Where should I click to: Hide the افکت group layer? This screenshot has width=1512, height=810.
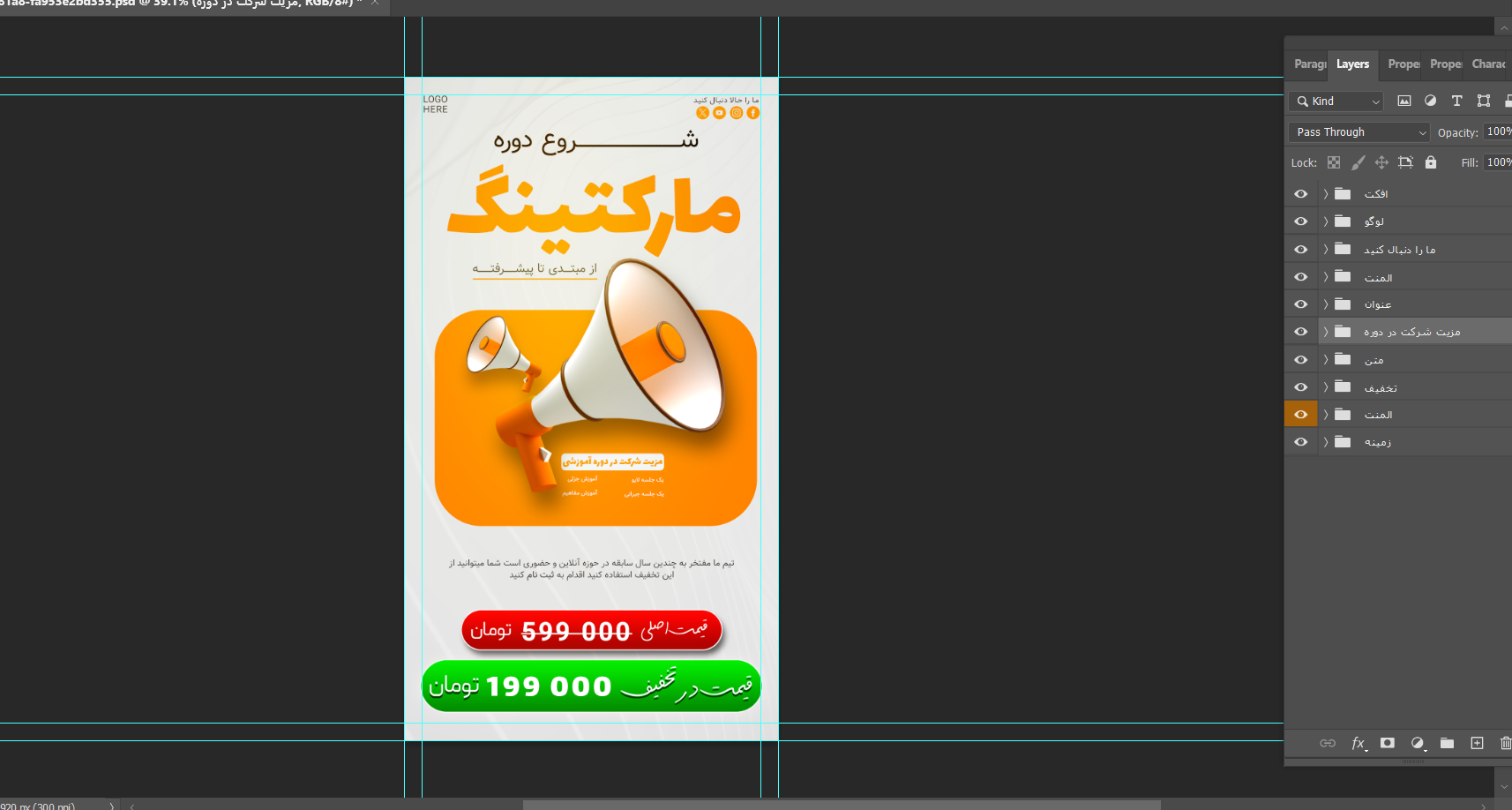tap(1300, 194)
